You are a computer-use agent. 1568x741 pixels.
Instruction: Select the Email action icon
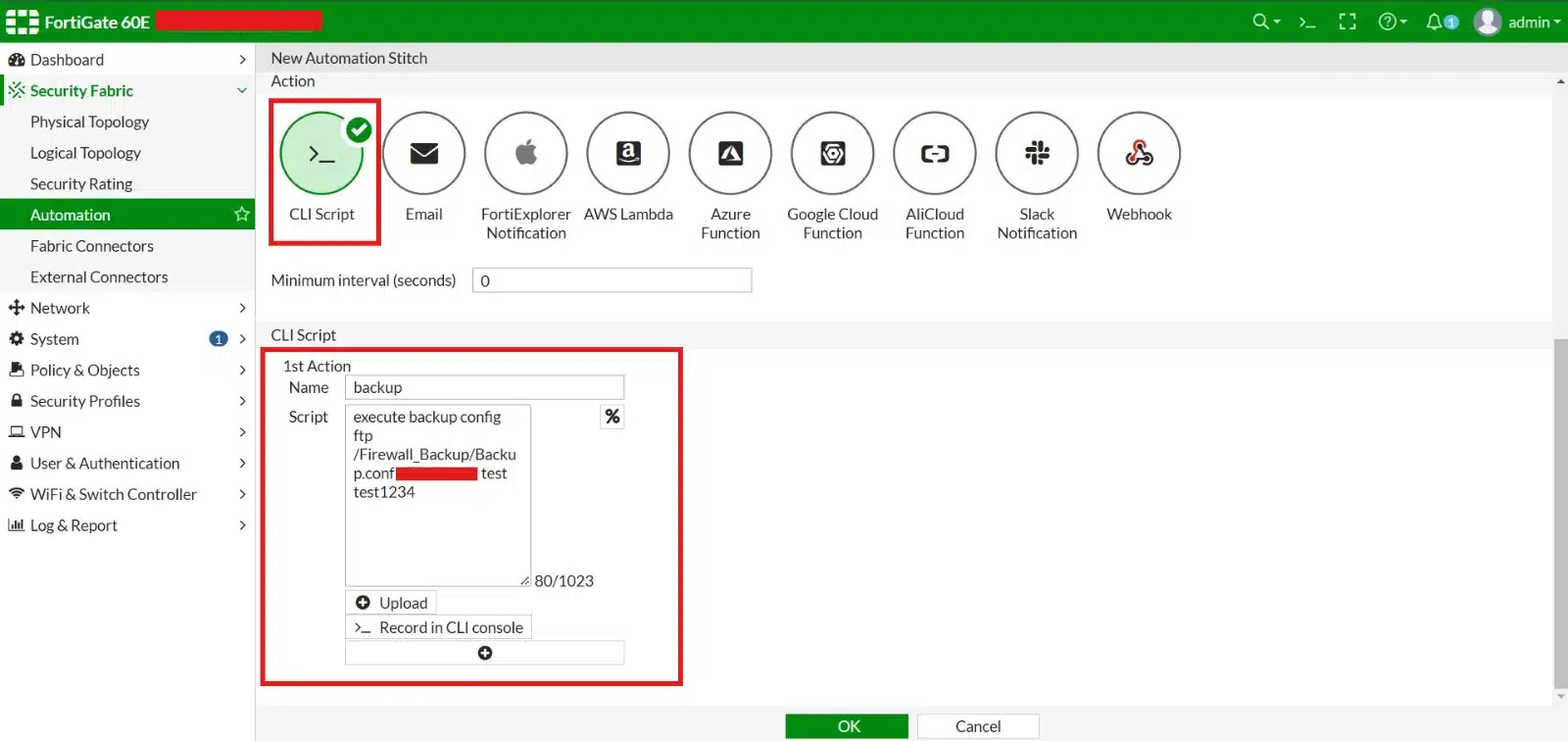(423, 154)
